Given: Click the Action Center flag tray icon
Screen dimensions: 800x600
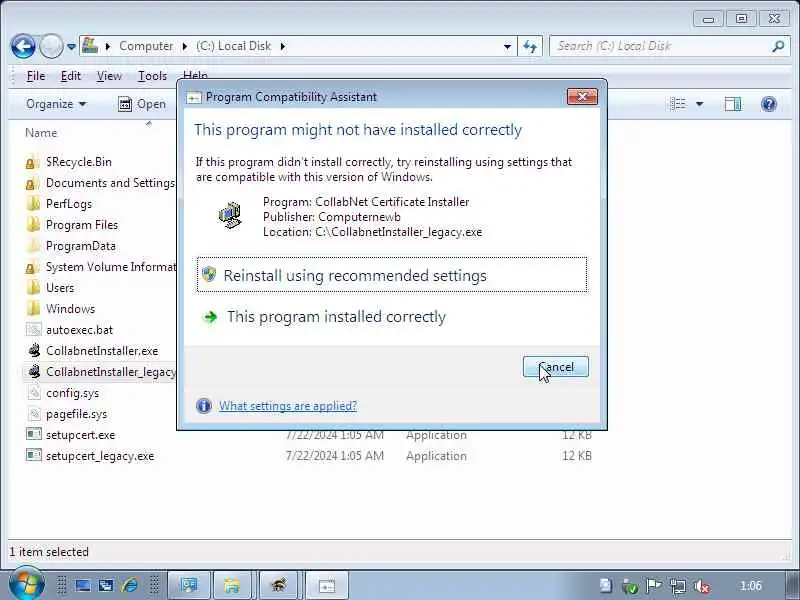Looking at the screenshot, I should pyautogui.click(x=654, y=586).
